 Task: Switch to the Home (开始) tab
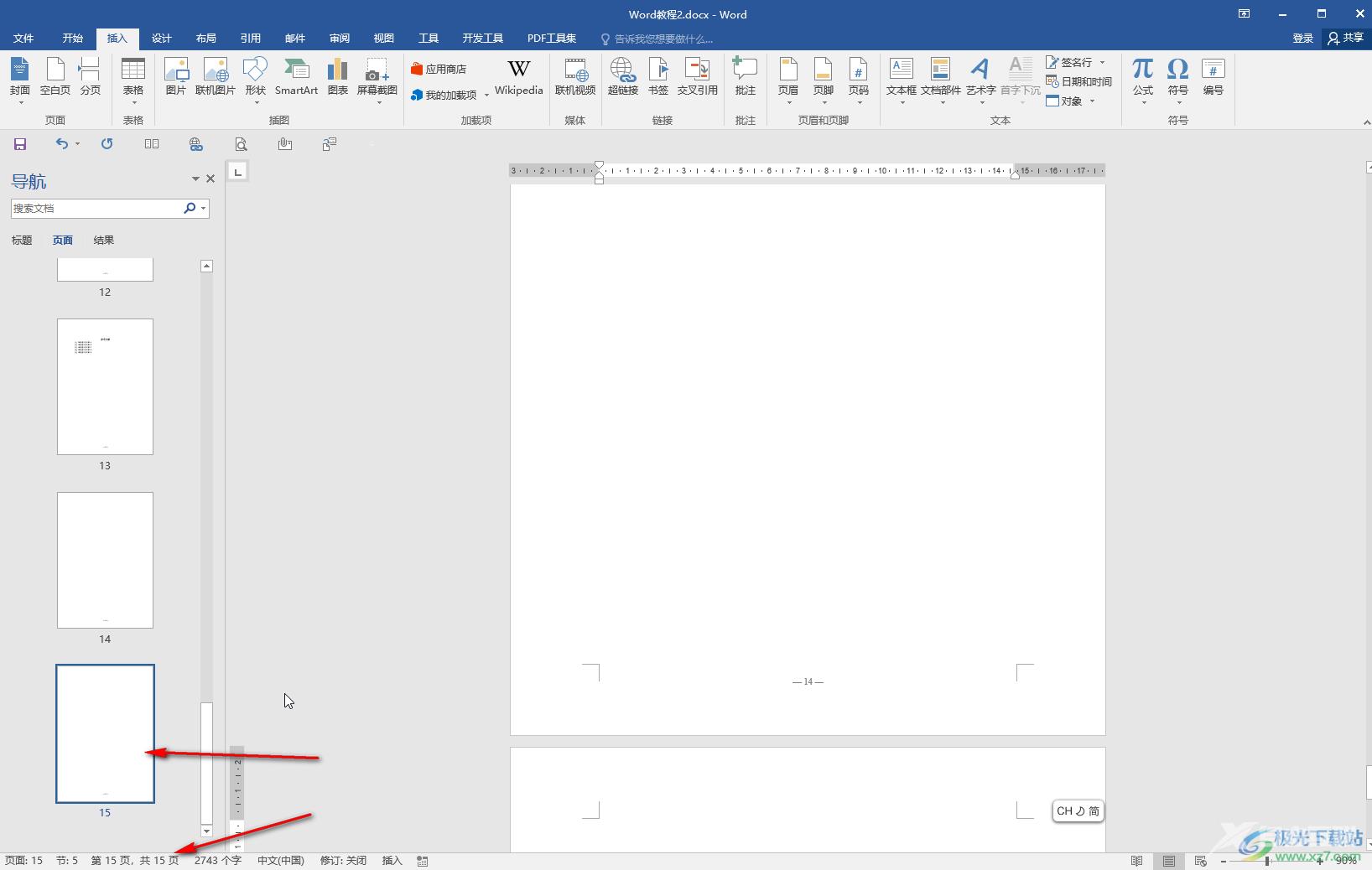(x=73, y=38)
